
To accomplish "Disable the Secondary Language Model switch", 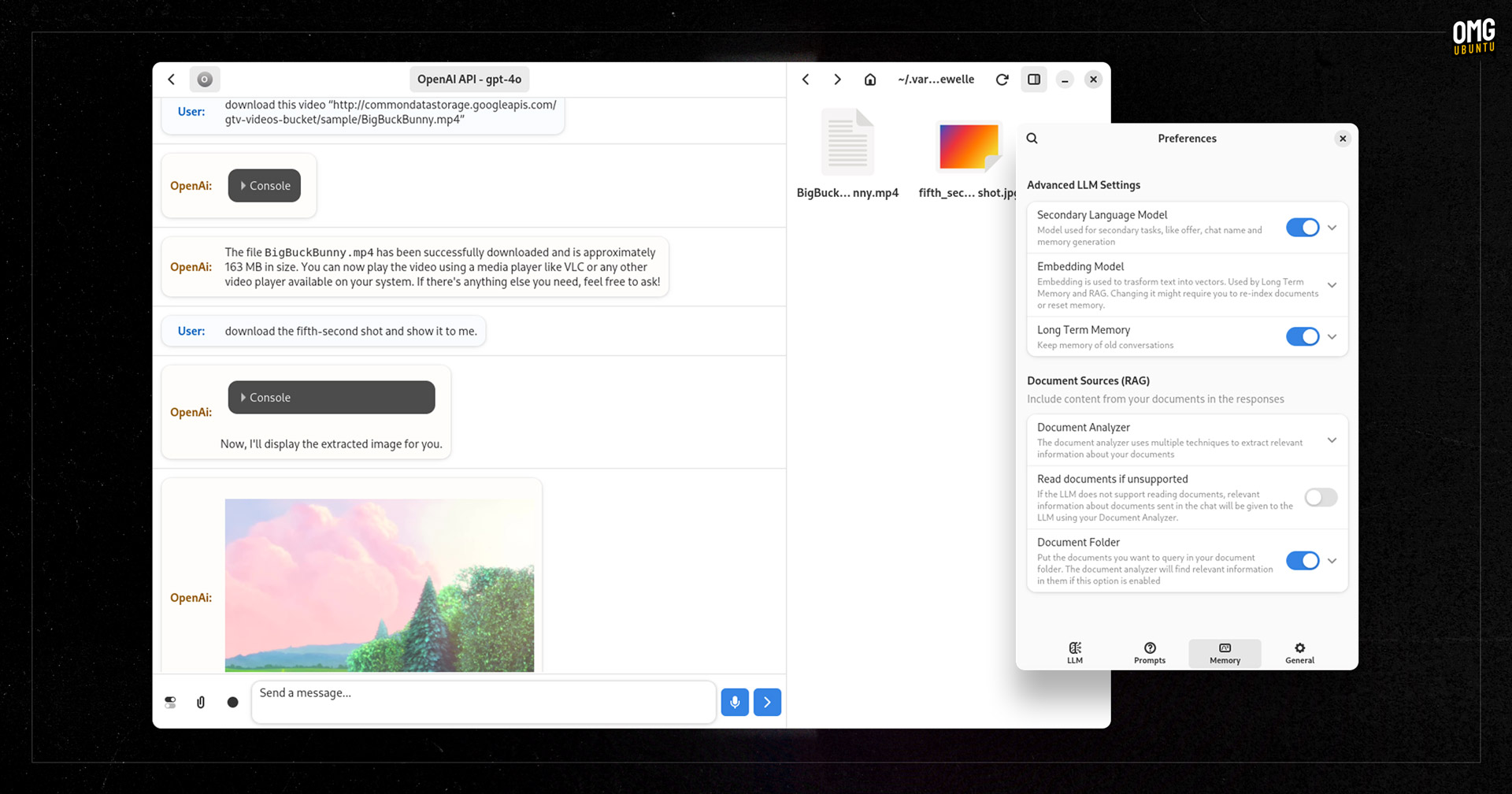I will 1302,228.
